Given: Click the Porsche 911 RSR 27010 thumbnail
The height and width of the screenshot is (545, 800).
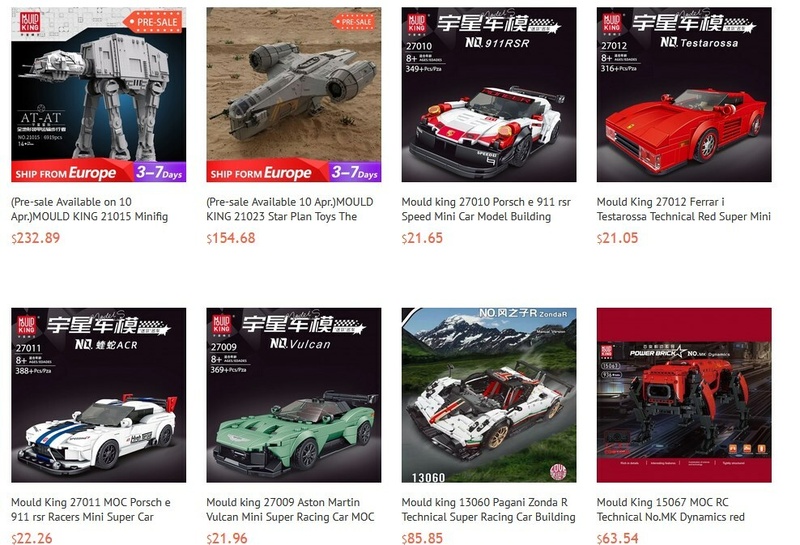Looking at the screenshot, I should click(489, 94).
